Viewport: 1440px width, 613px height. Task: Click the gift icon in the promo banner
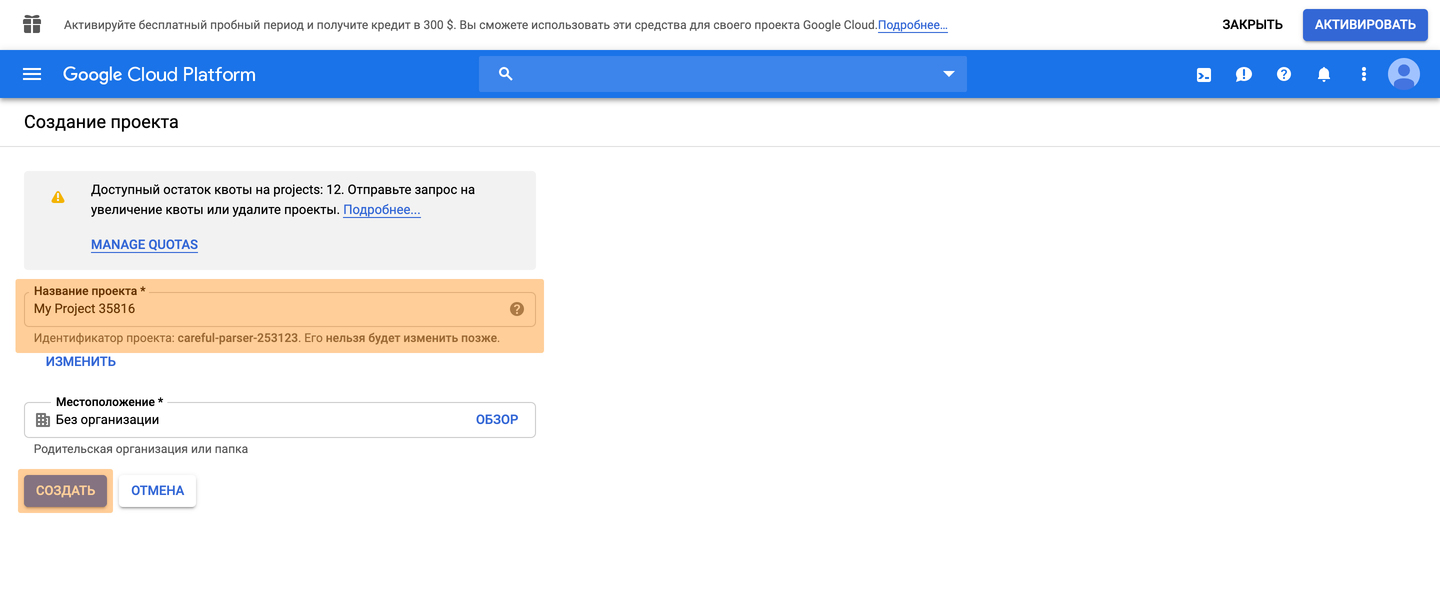tap(32, 24)
